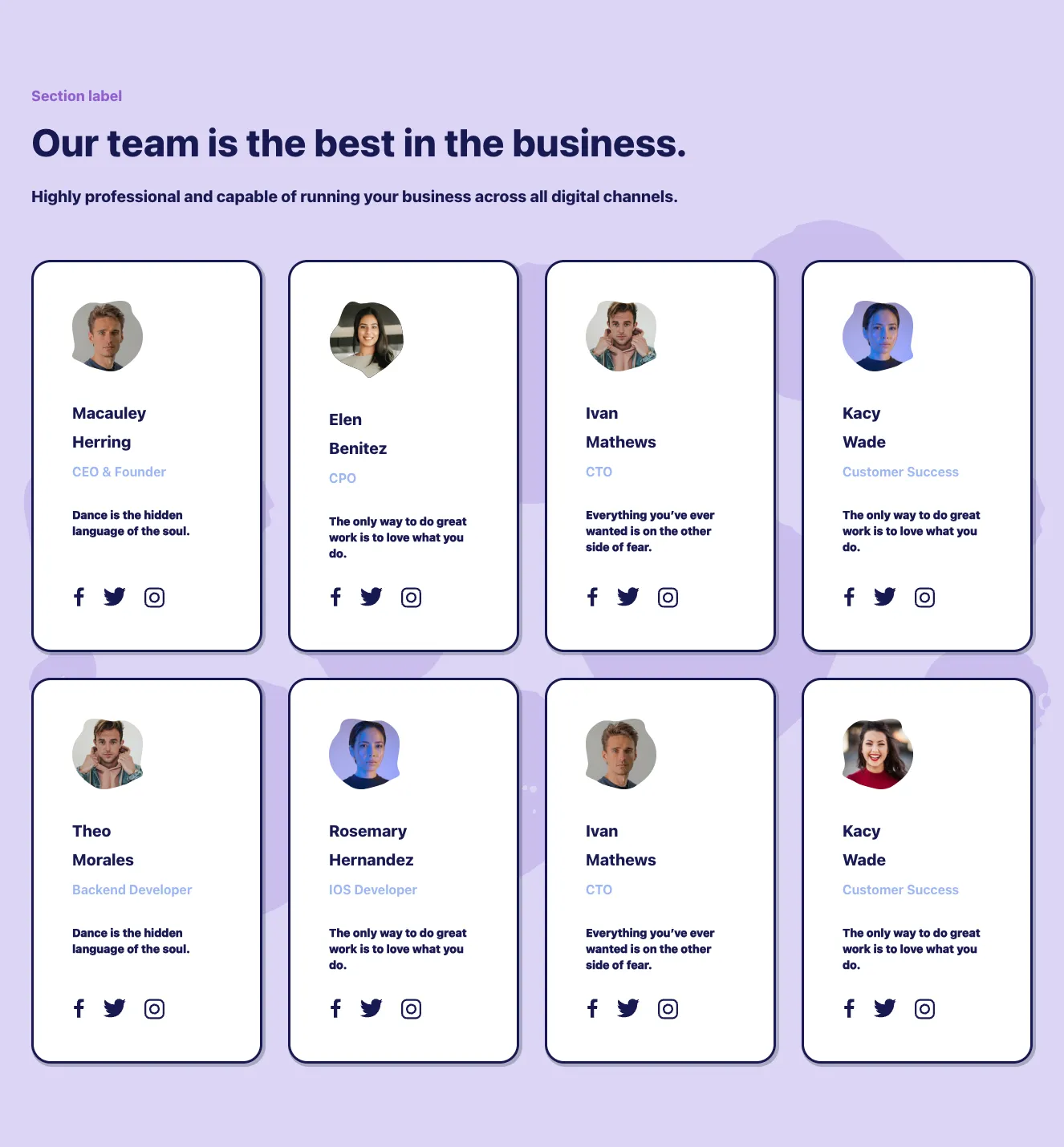Screen dimensions: 1064x1147
Task: Open Macauley Herring's Facebook profile icon
Action: point(79,597)
